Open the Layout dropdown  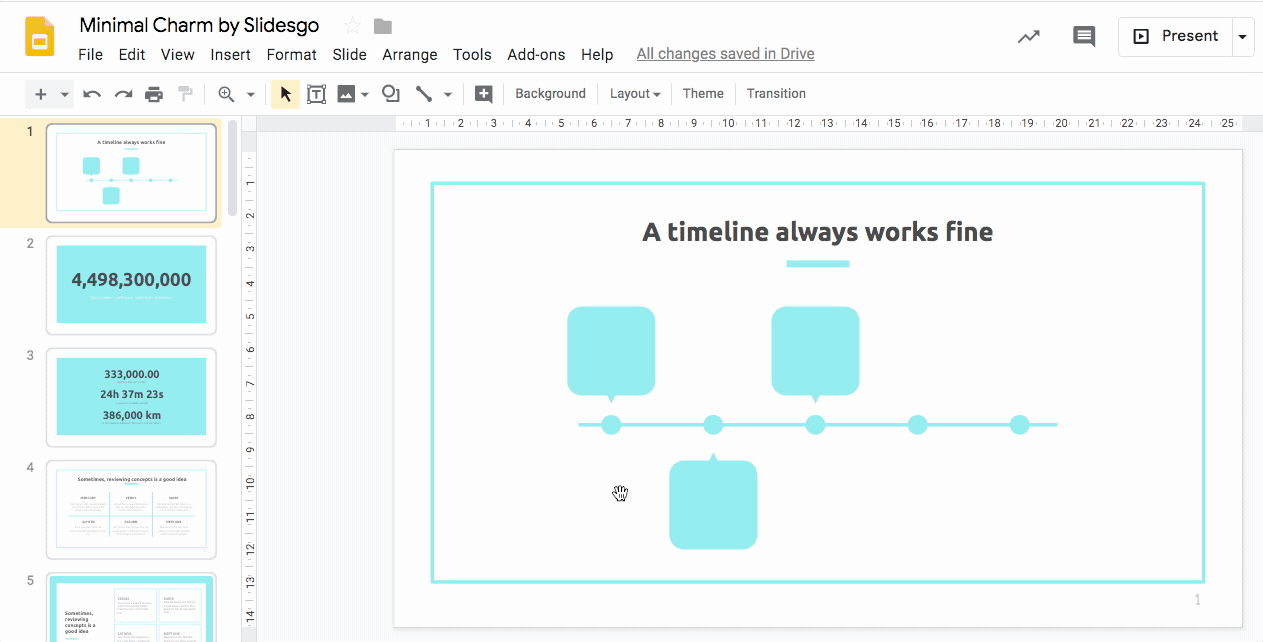pos(635,94)
